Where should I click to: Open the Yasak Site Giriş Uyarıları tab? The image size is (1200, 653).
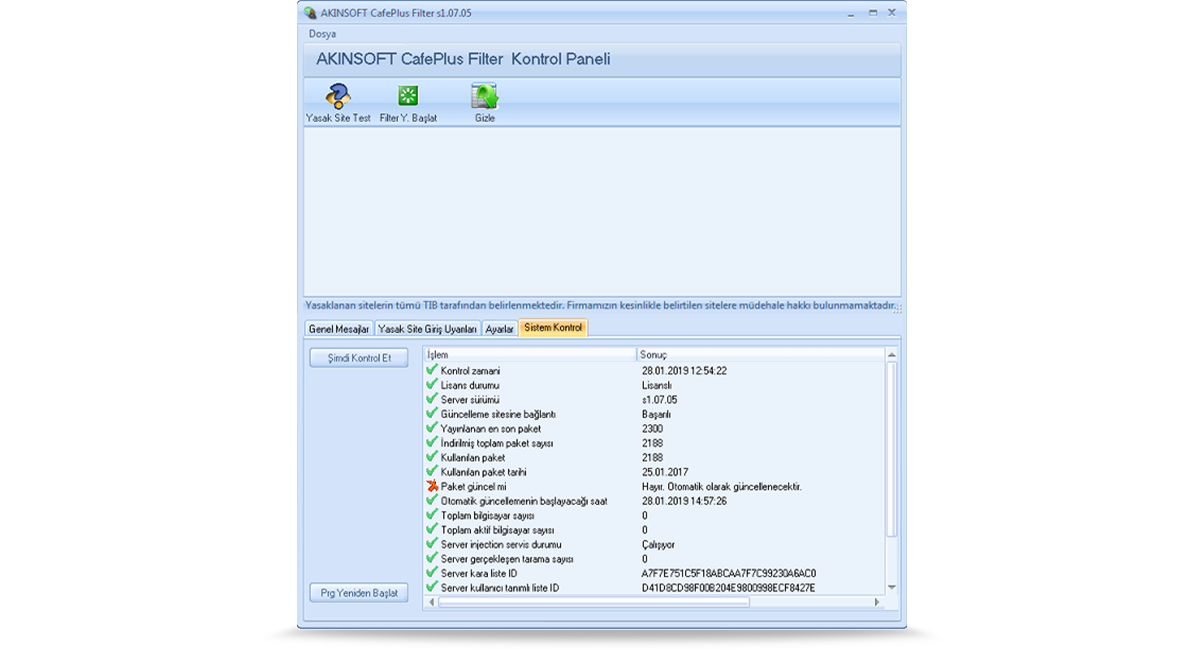[x=427, y=329]
